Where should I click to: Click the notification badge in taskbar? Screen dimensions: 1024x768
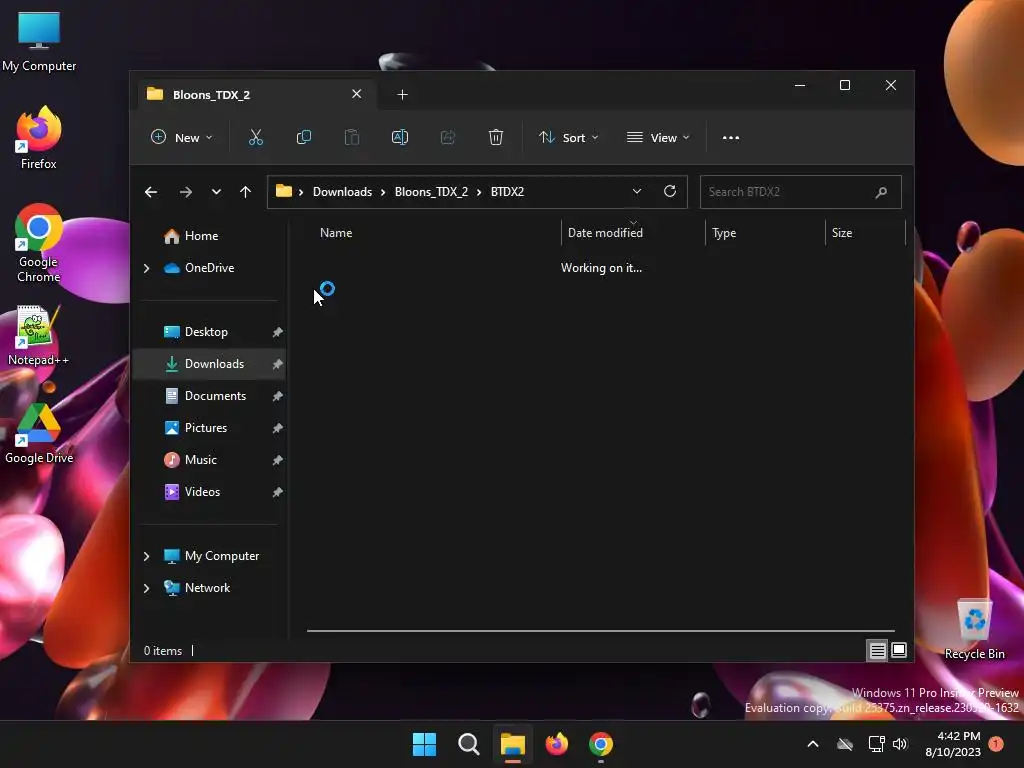[x=996, y=743]
